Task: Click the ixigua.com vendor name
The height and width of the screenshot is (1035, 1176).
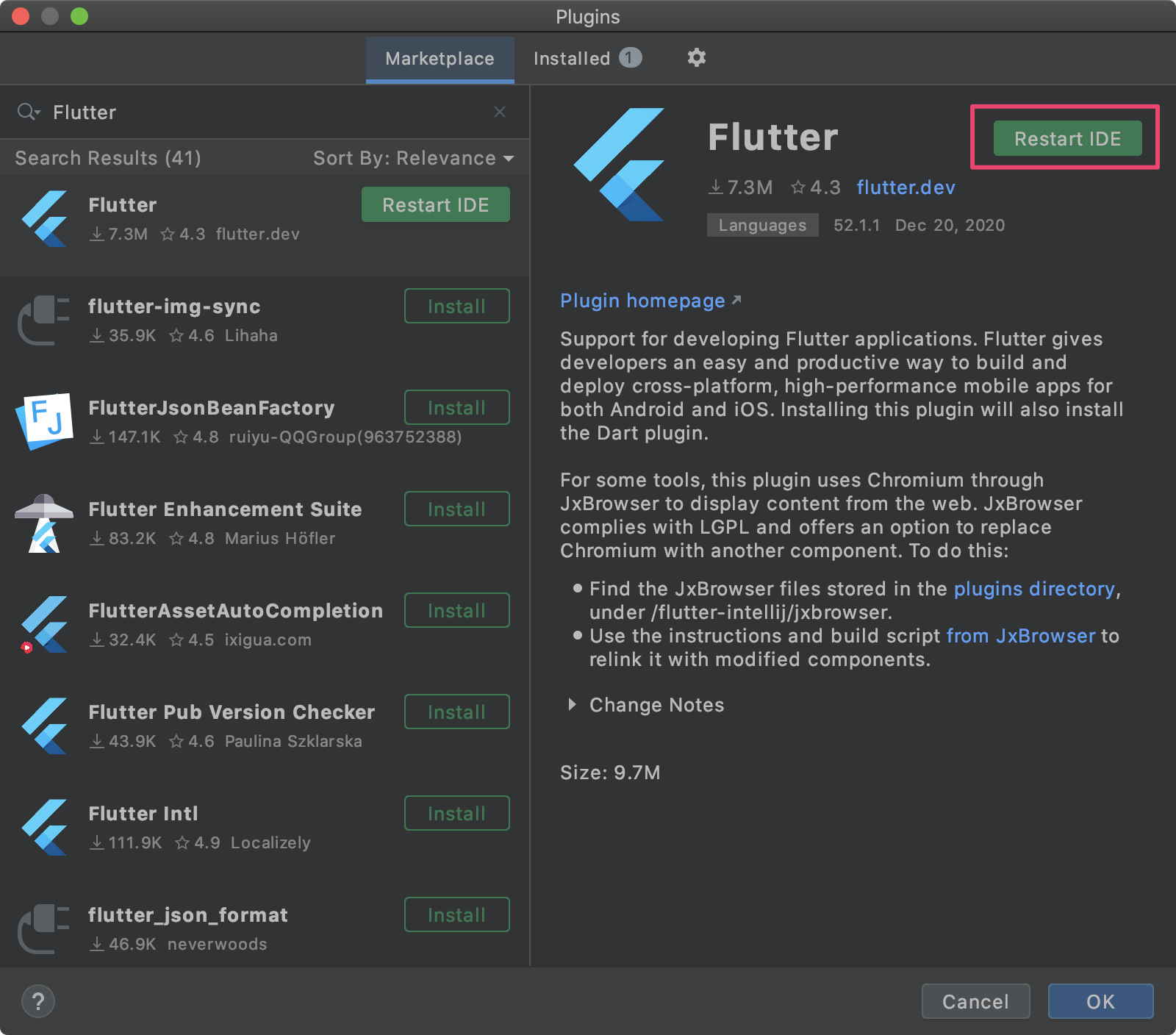Action: pos(268,640)
